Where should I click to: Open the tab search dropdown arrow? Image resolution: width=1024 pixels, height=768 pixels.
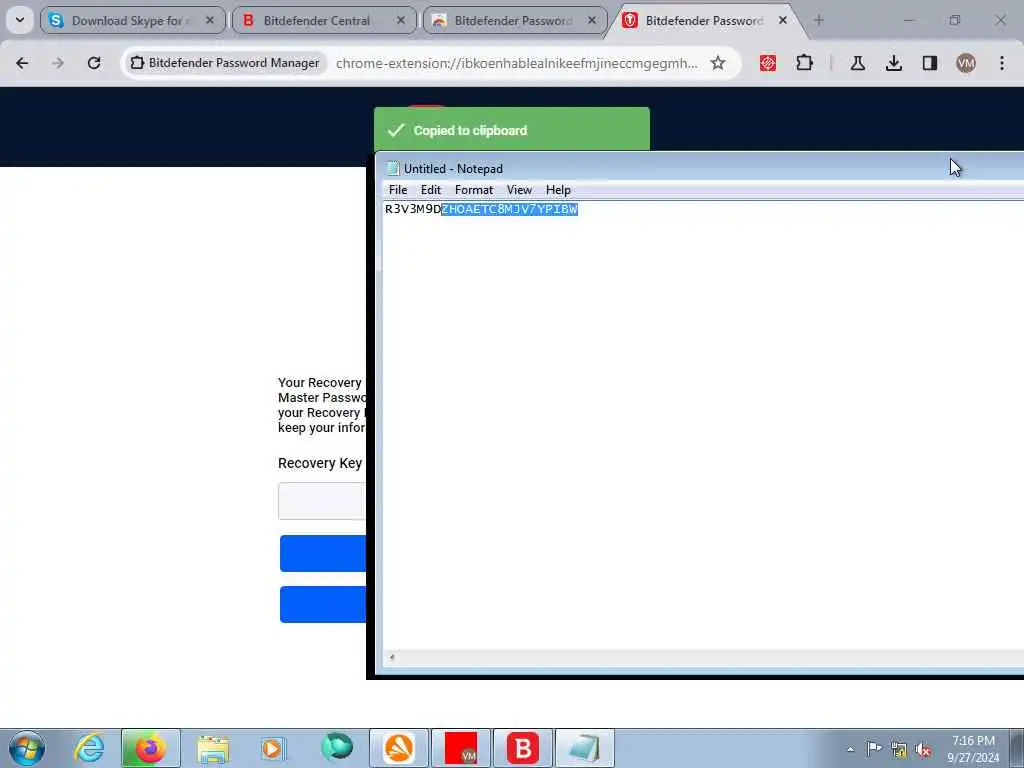tap(20, 20)
